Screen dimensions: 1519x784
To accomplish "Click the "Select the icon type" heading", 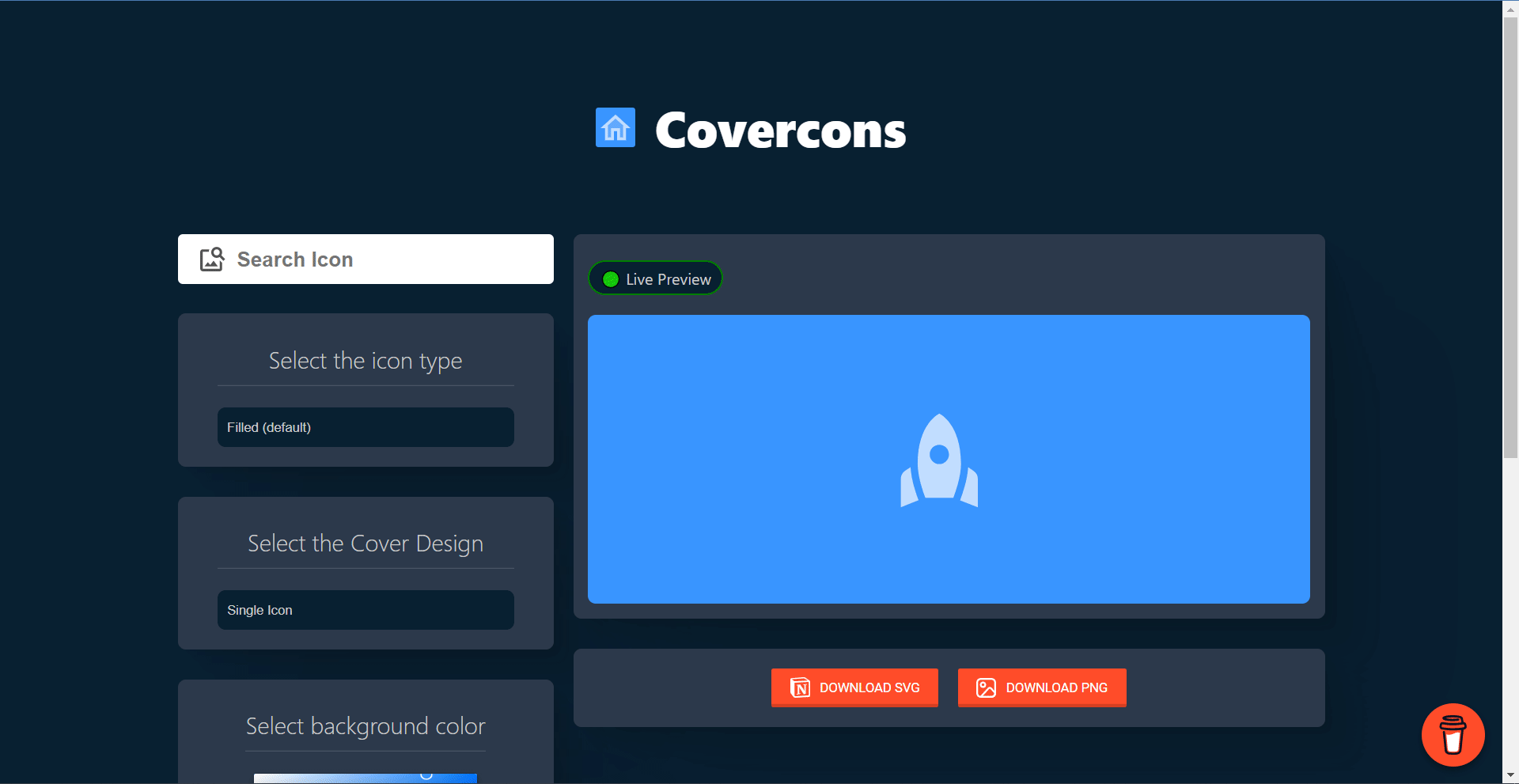I will [366, 361].
